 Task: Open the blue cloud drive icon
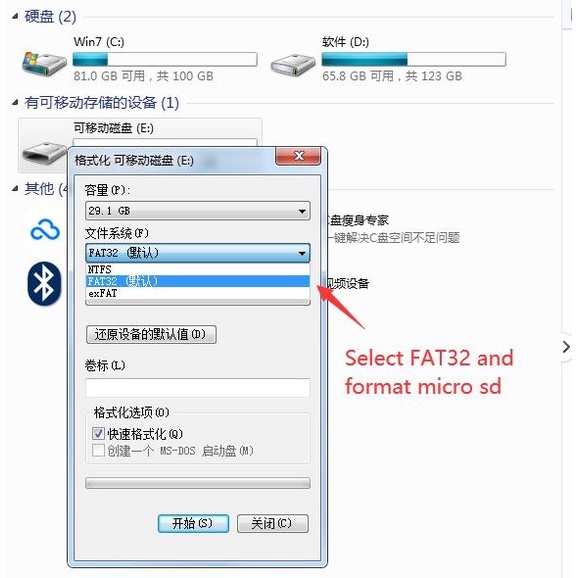[x=45, y=230]
